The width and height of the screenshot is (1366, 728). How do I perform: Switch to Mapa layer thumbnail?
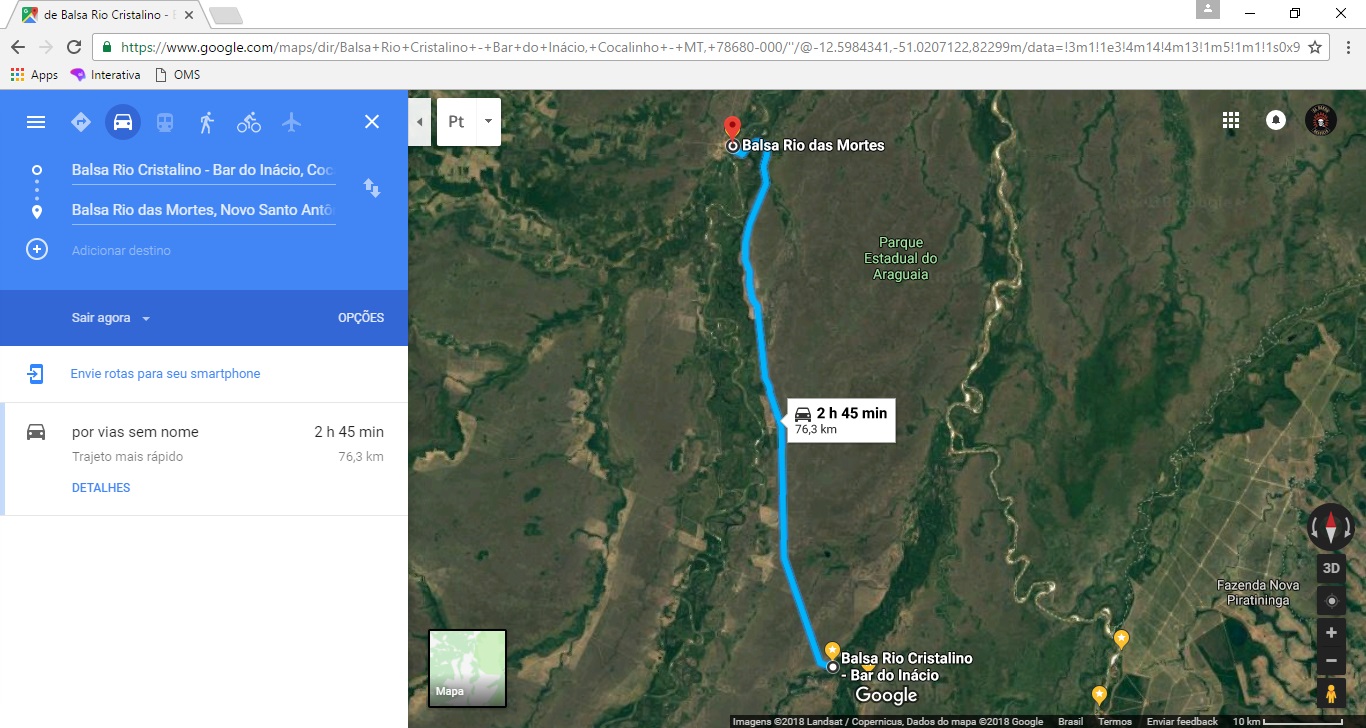[x=467, y=668]
